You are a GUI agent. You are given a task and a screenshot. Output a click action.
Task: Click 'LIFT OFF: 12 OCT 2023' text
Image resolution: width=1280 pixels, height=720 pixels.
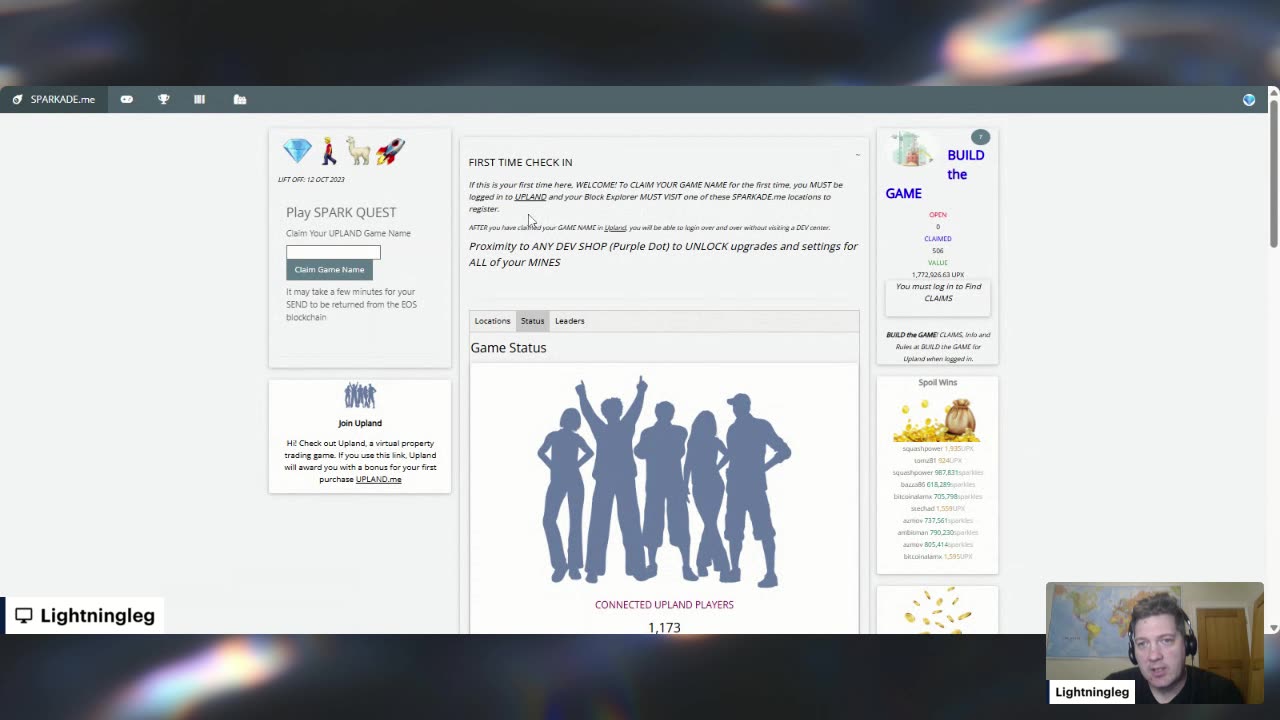point(311,180)
